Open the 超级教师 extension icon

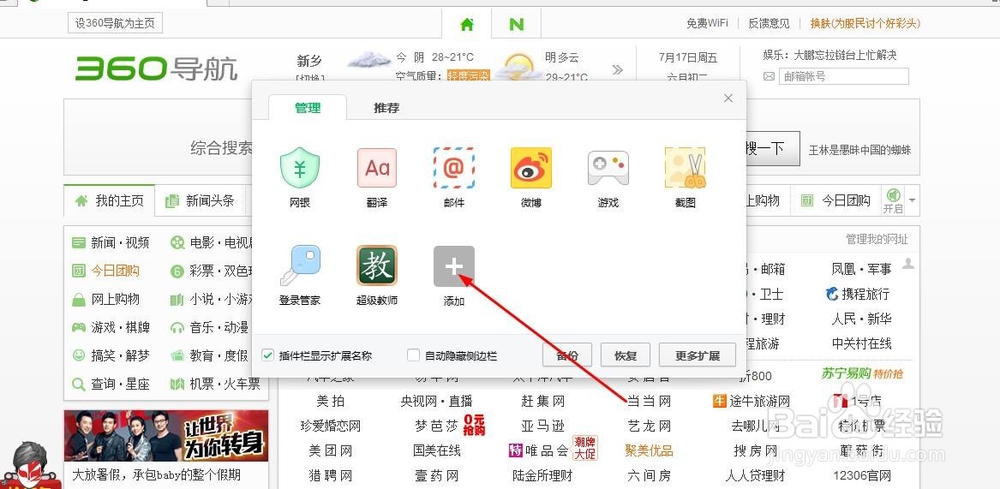(x=376, y=266)
